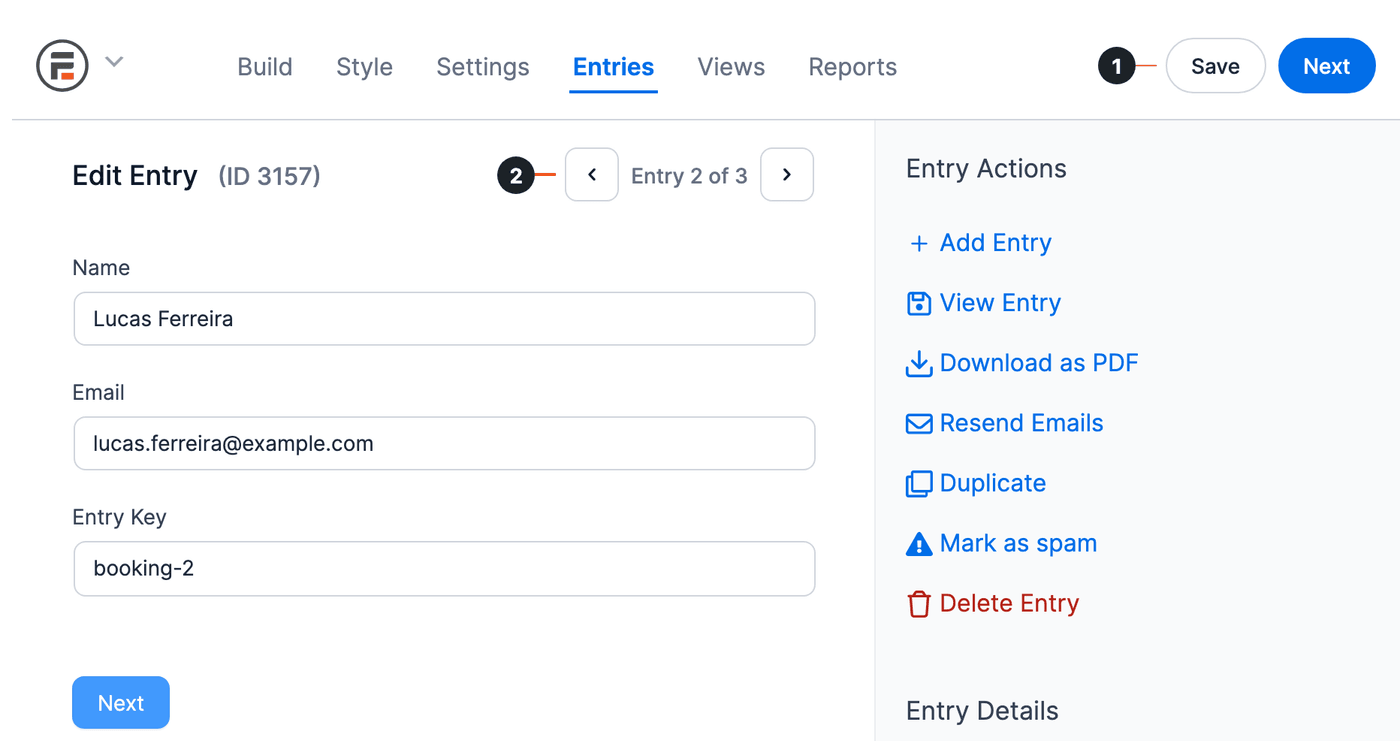Click the "Edit Entry" heading
This screenshot has height=741, width=1400.
(x=135, y=176)
